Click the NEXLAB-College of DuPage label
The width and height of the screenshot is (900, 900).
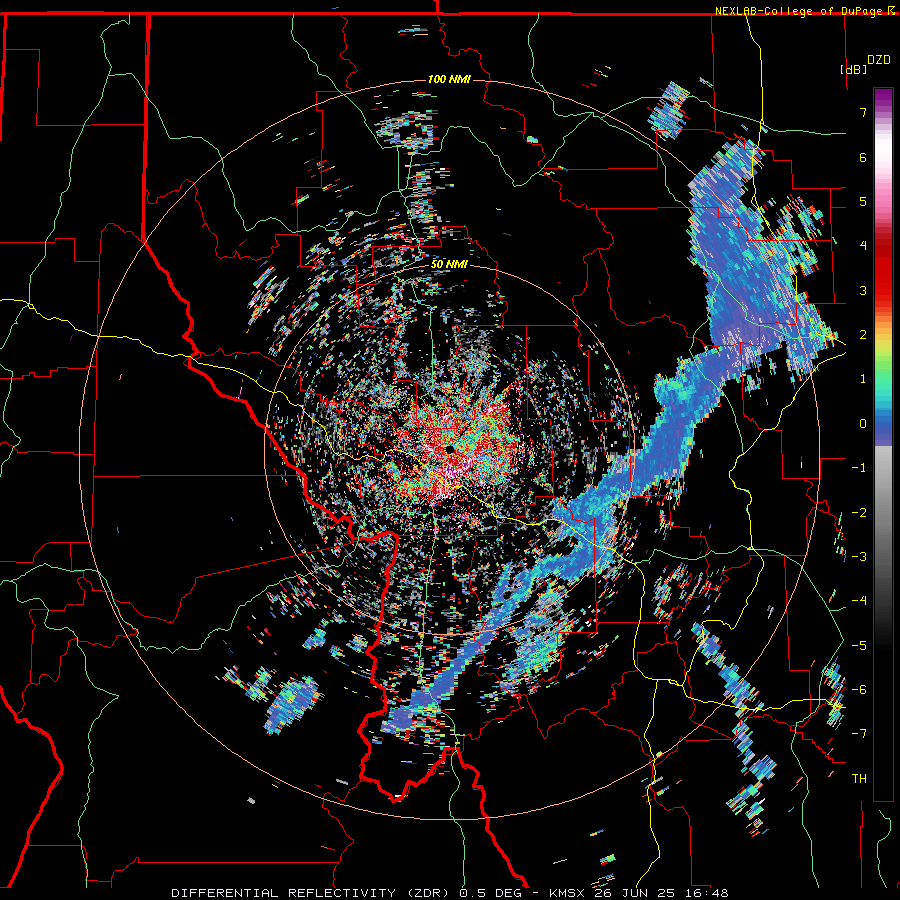(x=799, y=11)
